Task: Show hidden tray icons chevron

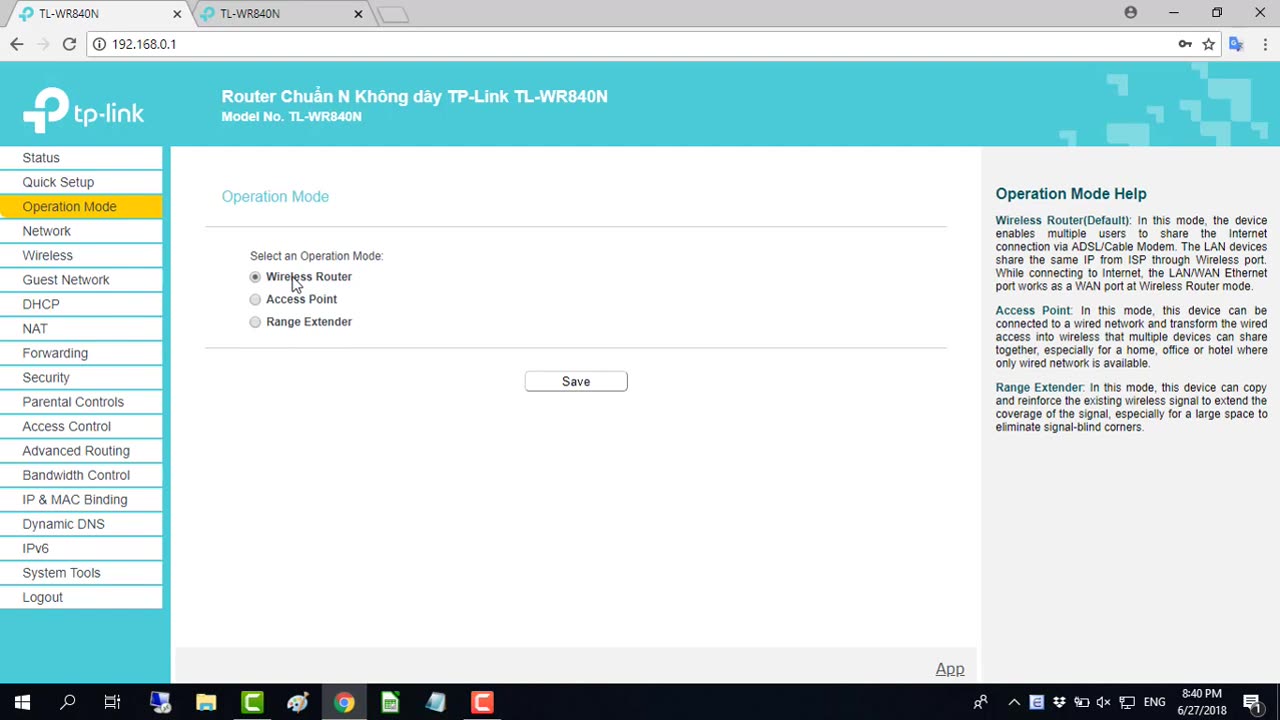Action: [1014, 702]
